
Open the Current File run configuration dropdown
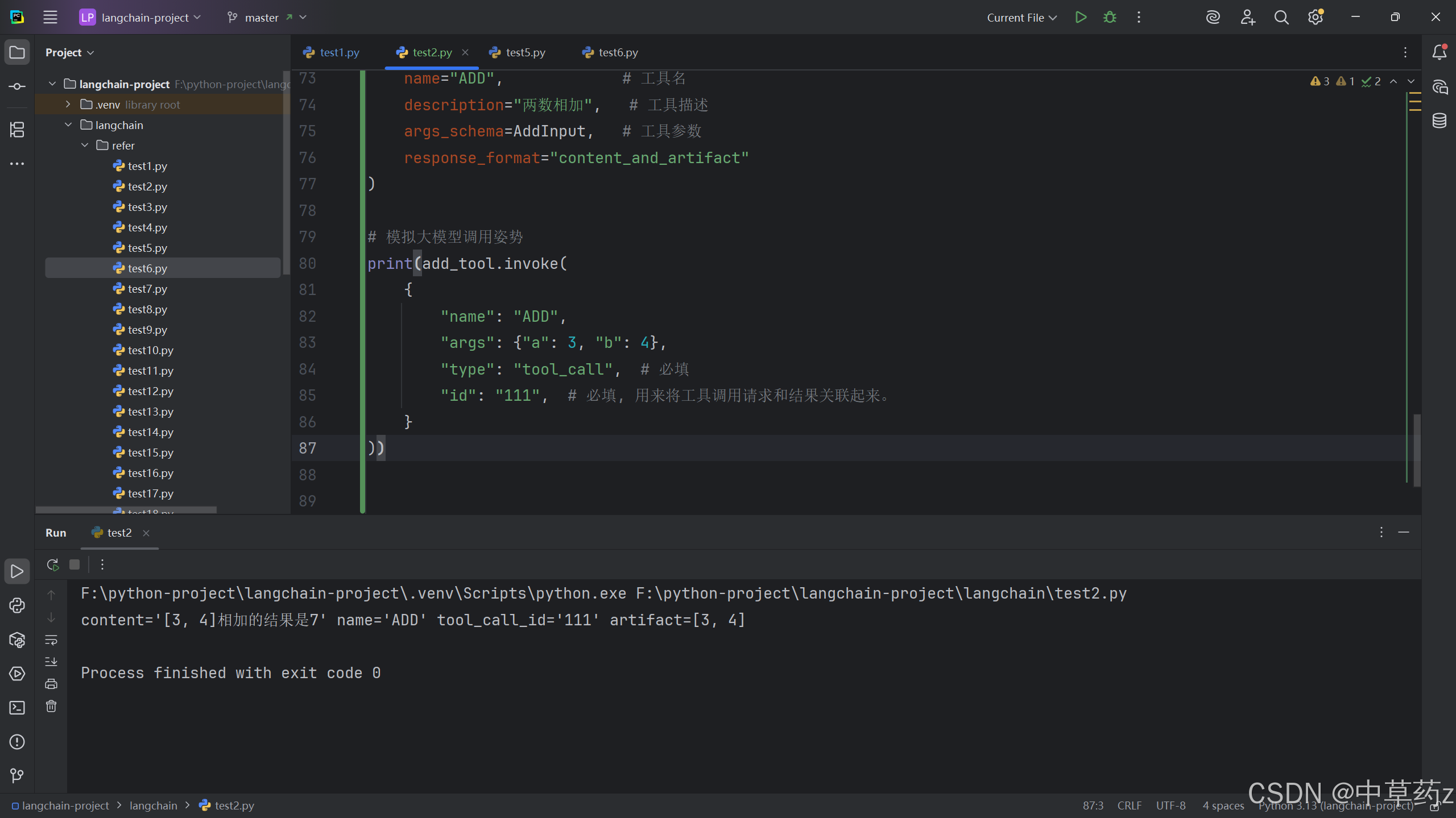pyautogui.click(x=1021, y=18)
